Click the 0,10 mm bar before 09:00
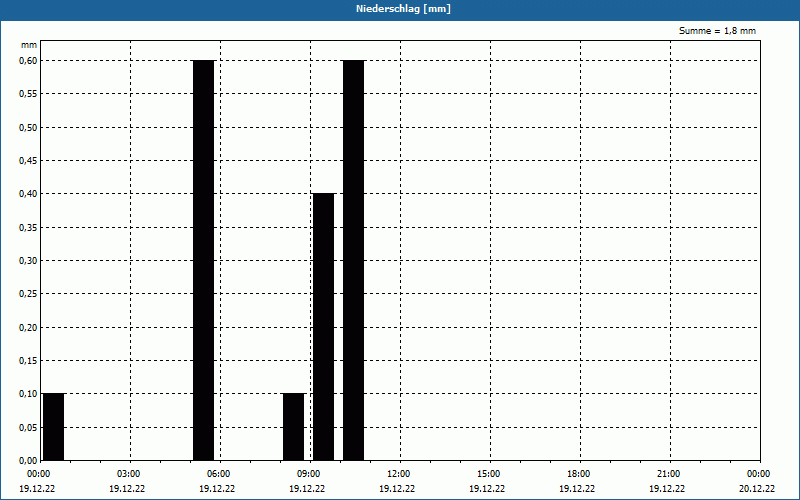The image size is (800, 500). 293,427
